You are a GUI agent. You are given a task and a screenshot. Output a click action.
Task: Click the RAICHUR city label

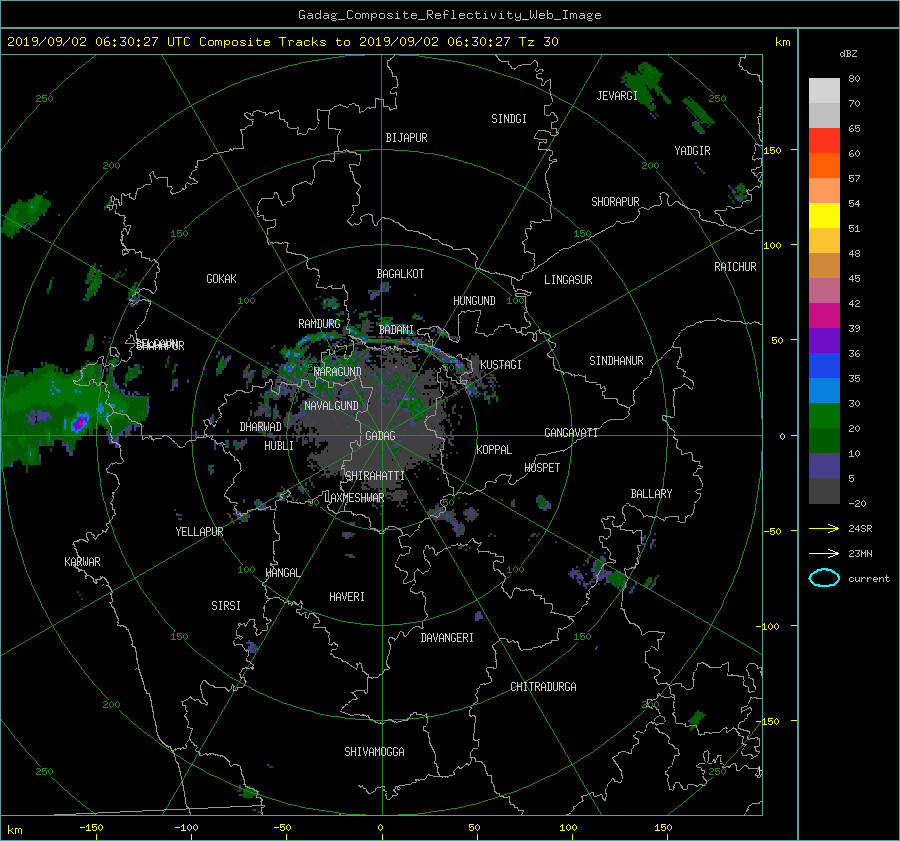(735, 267)
